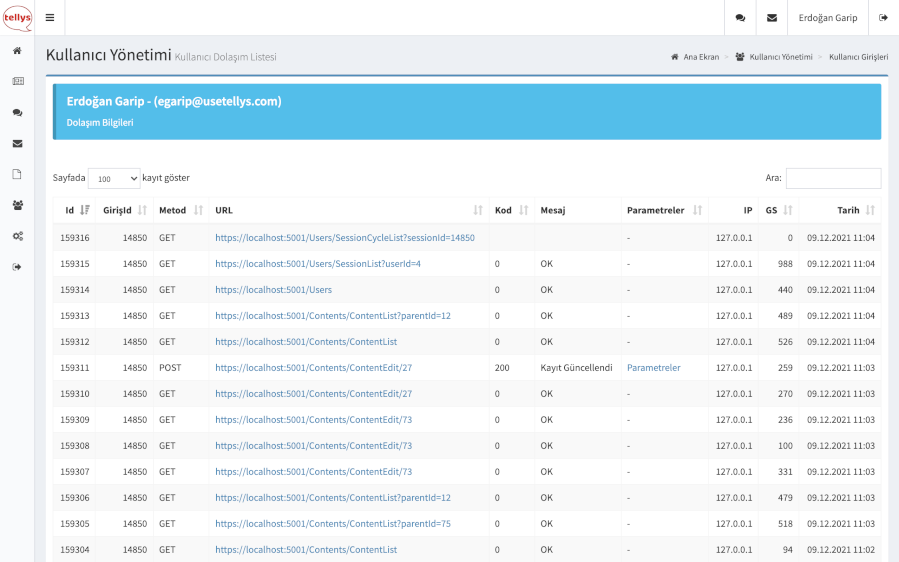Viewport: 899px width, 562px height.
Task: Open the sidebar settings gears icon
Action: (17, 236)
